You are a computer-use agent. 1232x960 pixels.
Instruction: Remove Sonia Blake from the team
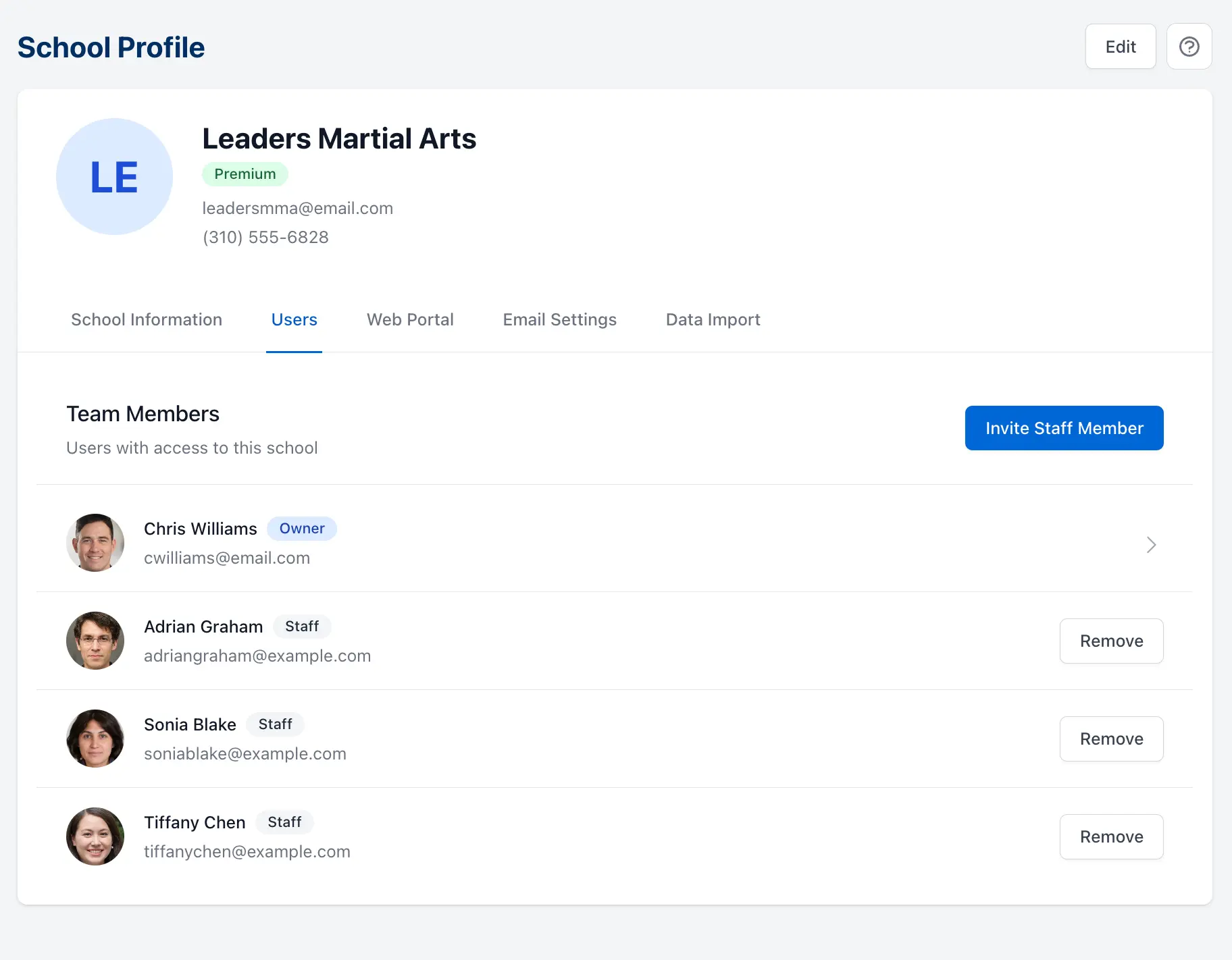(1111, 739)
